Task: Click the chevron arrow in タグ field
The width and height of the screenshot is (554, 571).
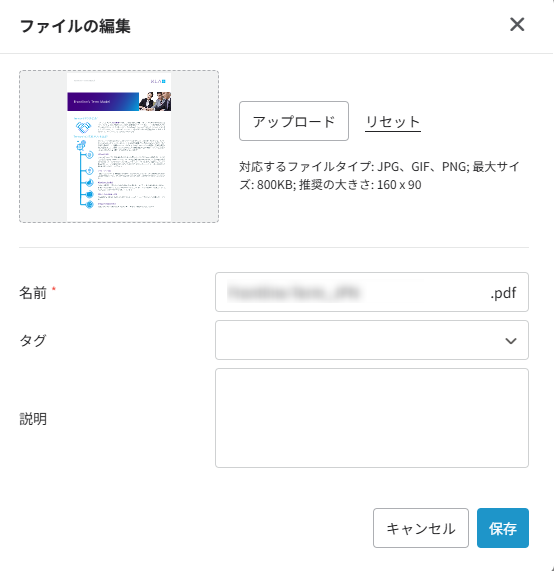Action: coord(511,341)
